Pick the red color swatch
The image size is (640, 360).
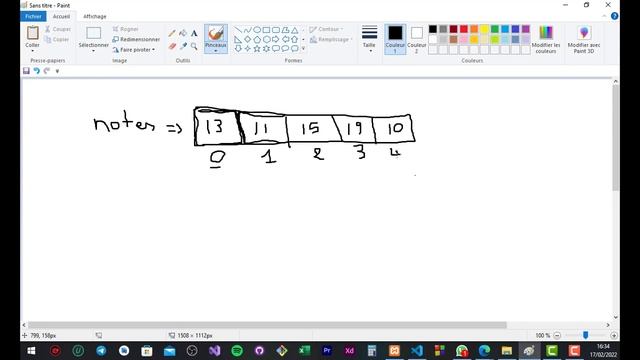coord(464,29)
